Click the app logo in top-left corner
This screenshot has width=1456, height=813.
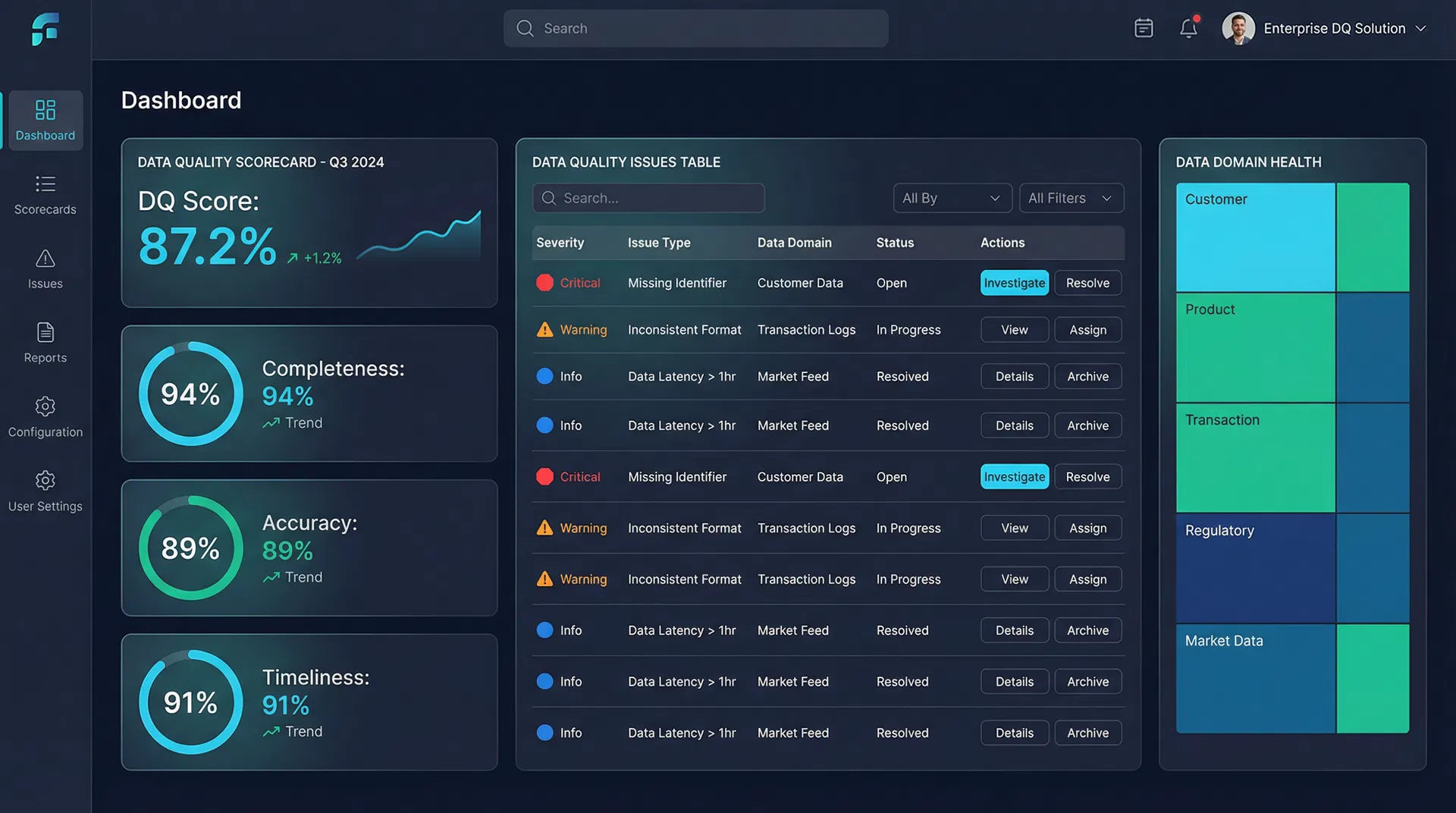pyautogui.click(x=45, y=30)
